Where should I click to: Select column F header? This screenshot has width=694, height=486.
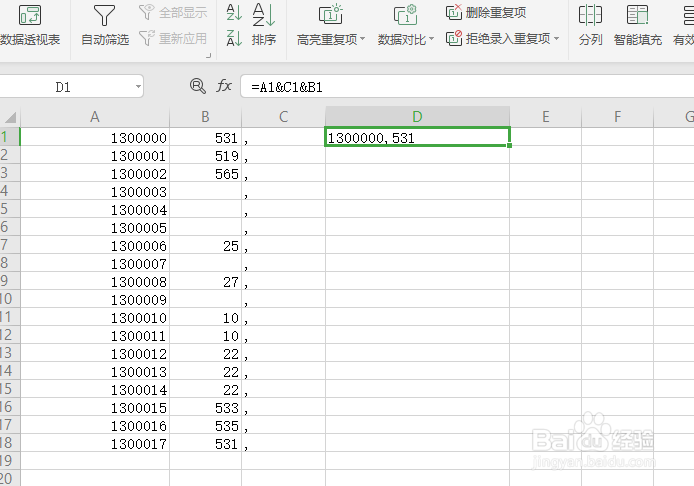(617, 117)
